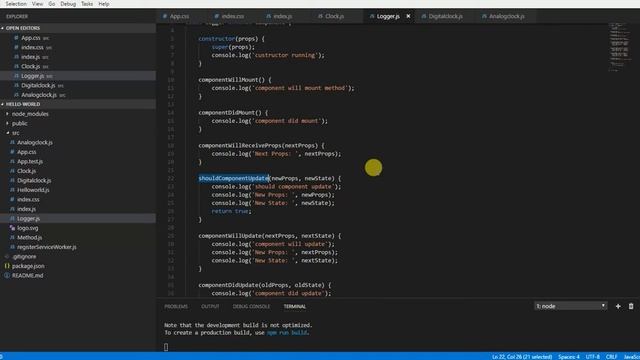Screen dimensions: 640x360
Task: Switch to the Analogclock.js editor tab
Action: (x=507, y=16)
